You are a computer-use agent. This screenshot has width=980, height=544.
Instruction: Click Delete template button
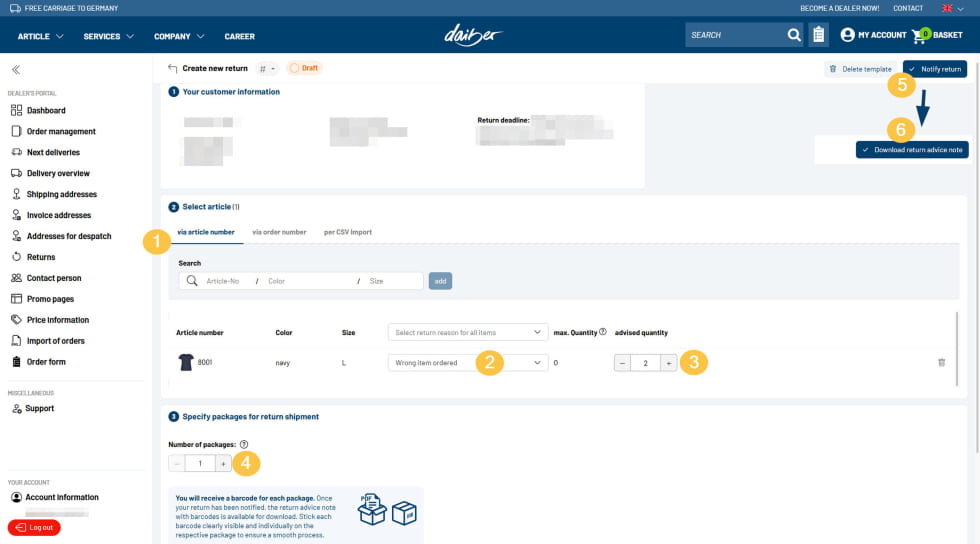[861, 69]
